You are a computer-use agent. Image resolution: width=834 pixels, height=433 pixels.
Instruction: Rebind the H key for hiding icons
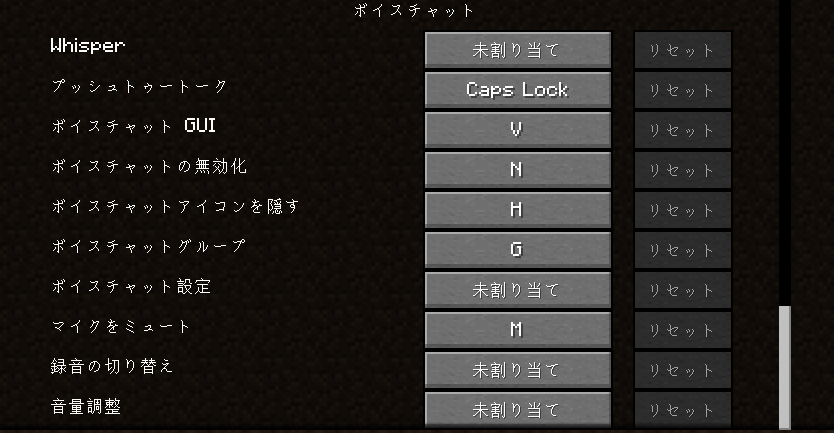(518, 210)
